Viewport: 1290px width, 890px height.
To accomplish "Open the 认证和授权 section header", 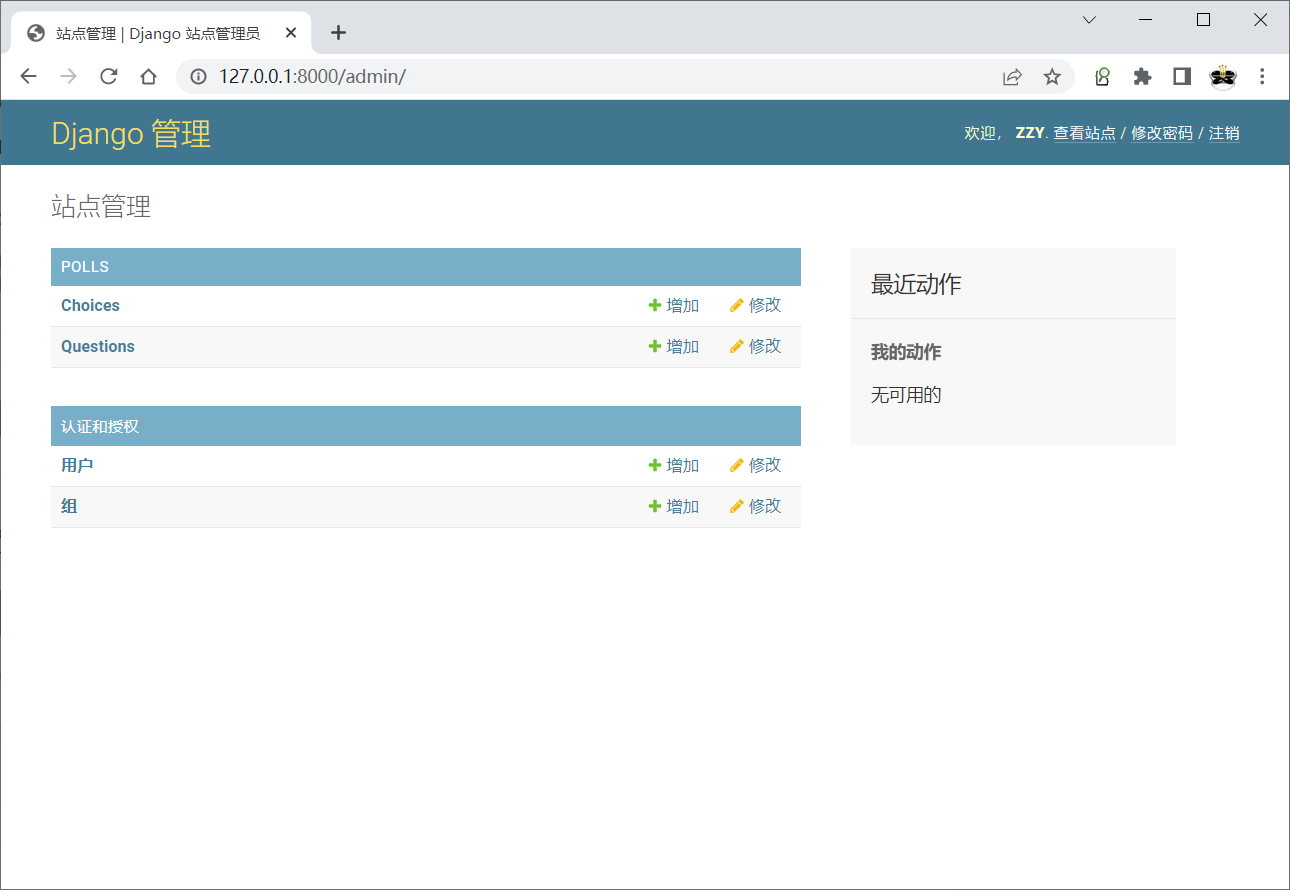I will click(x=100, y=427).
